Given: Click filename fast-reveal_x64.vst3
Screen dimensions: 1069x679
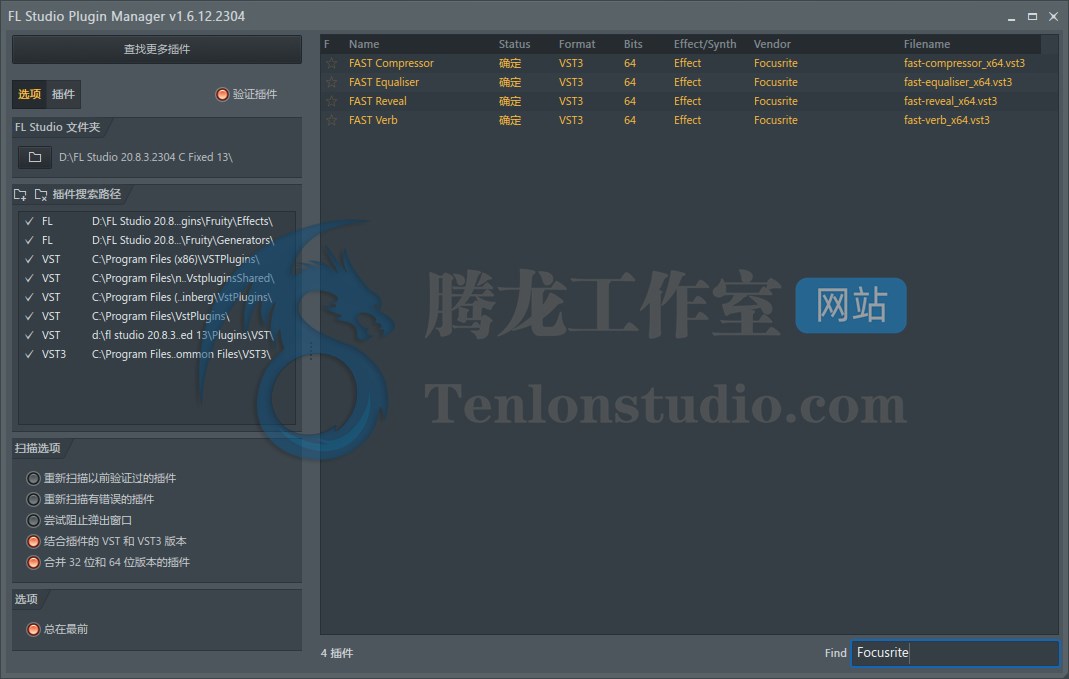Looking at the screenshot, I should pos(950,102).
